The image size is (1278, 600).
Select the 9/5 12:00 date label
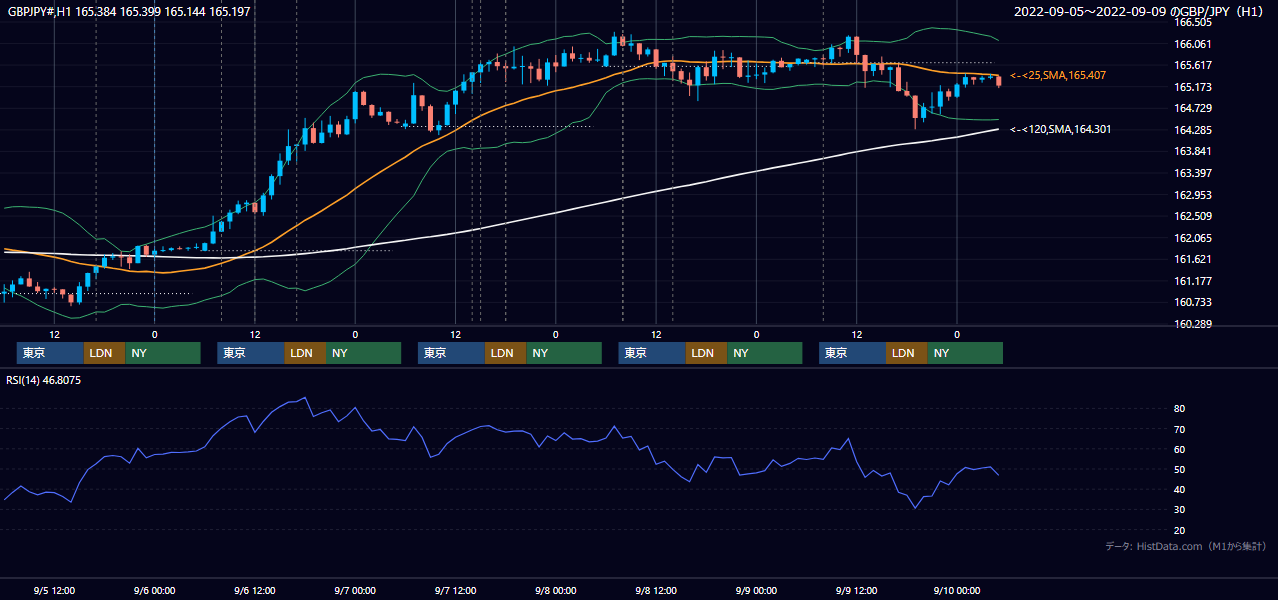point(55,590)
